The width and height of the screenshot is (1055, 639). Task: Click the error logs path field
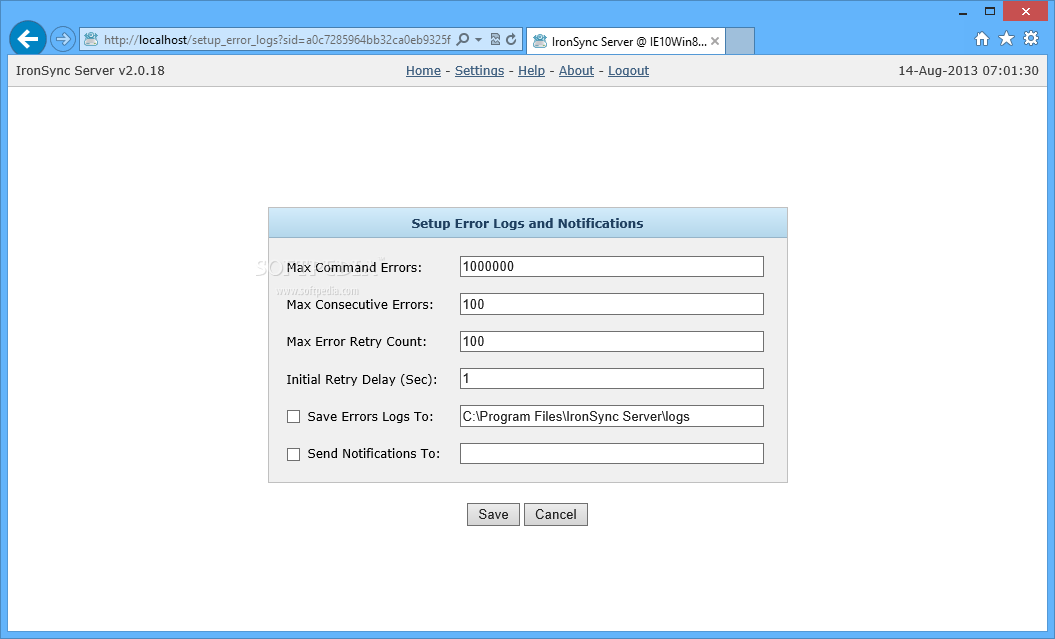point(612,416)
